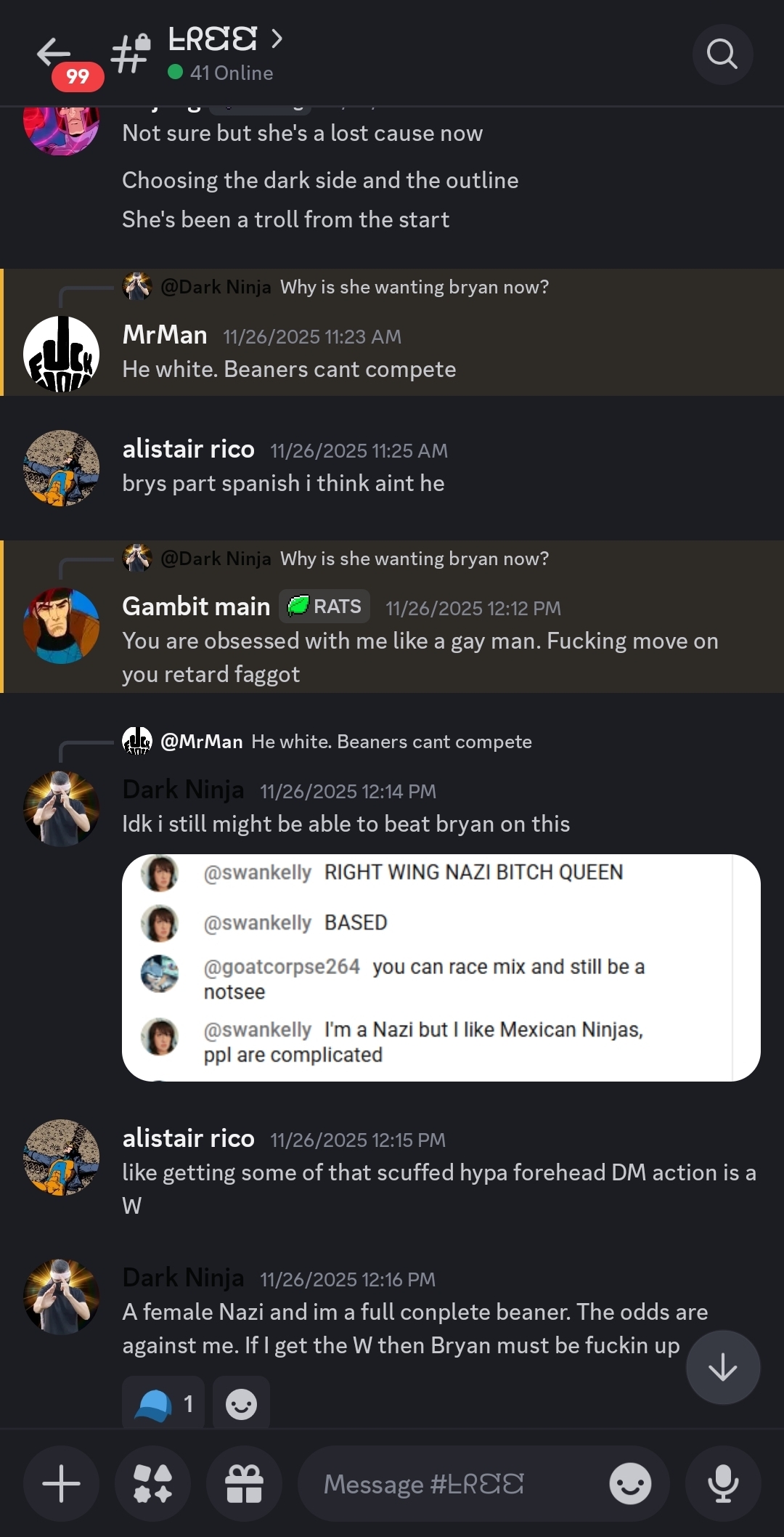The width and height of the screenshot is (784, 1537).
Task: Toggle the blue cap reaction
Action: click(x=164, y=1403)
